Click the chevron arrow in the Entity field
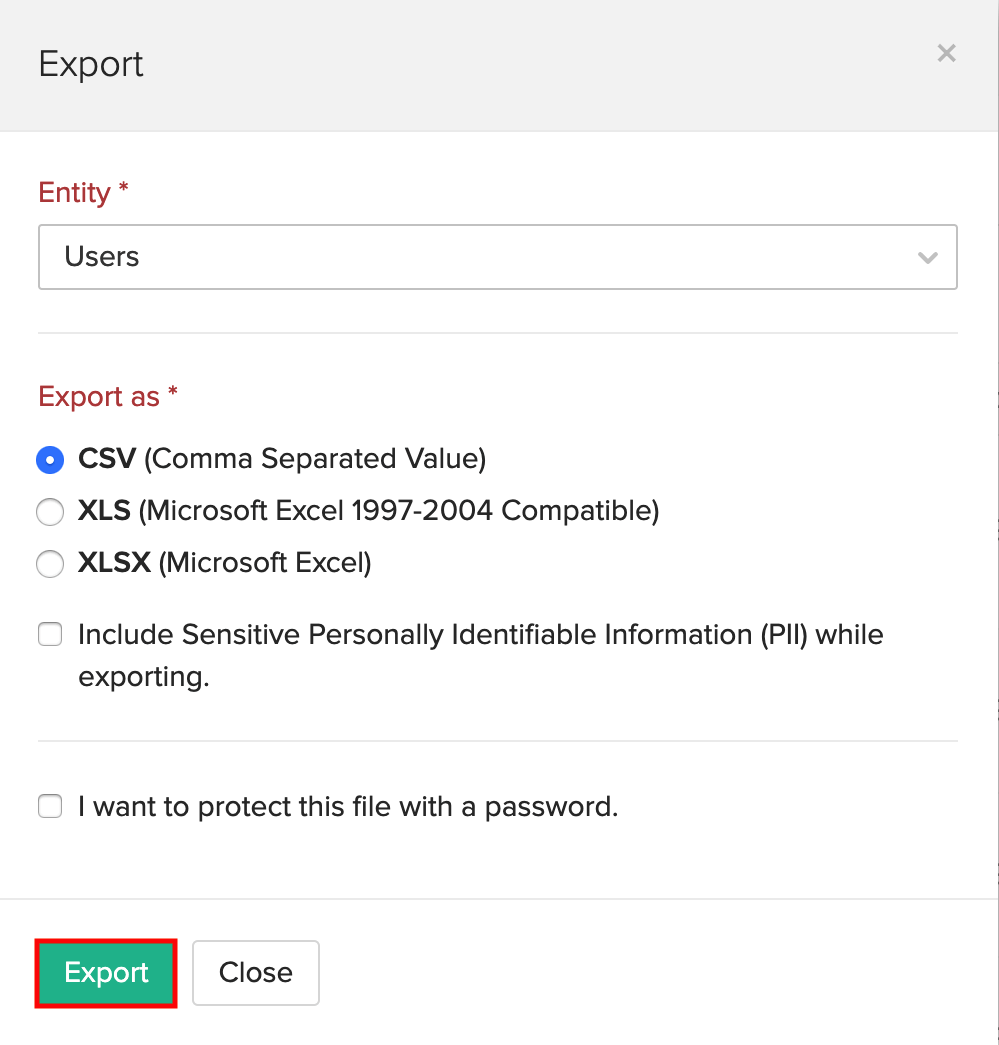999x1045 pixels. (927, 258)
